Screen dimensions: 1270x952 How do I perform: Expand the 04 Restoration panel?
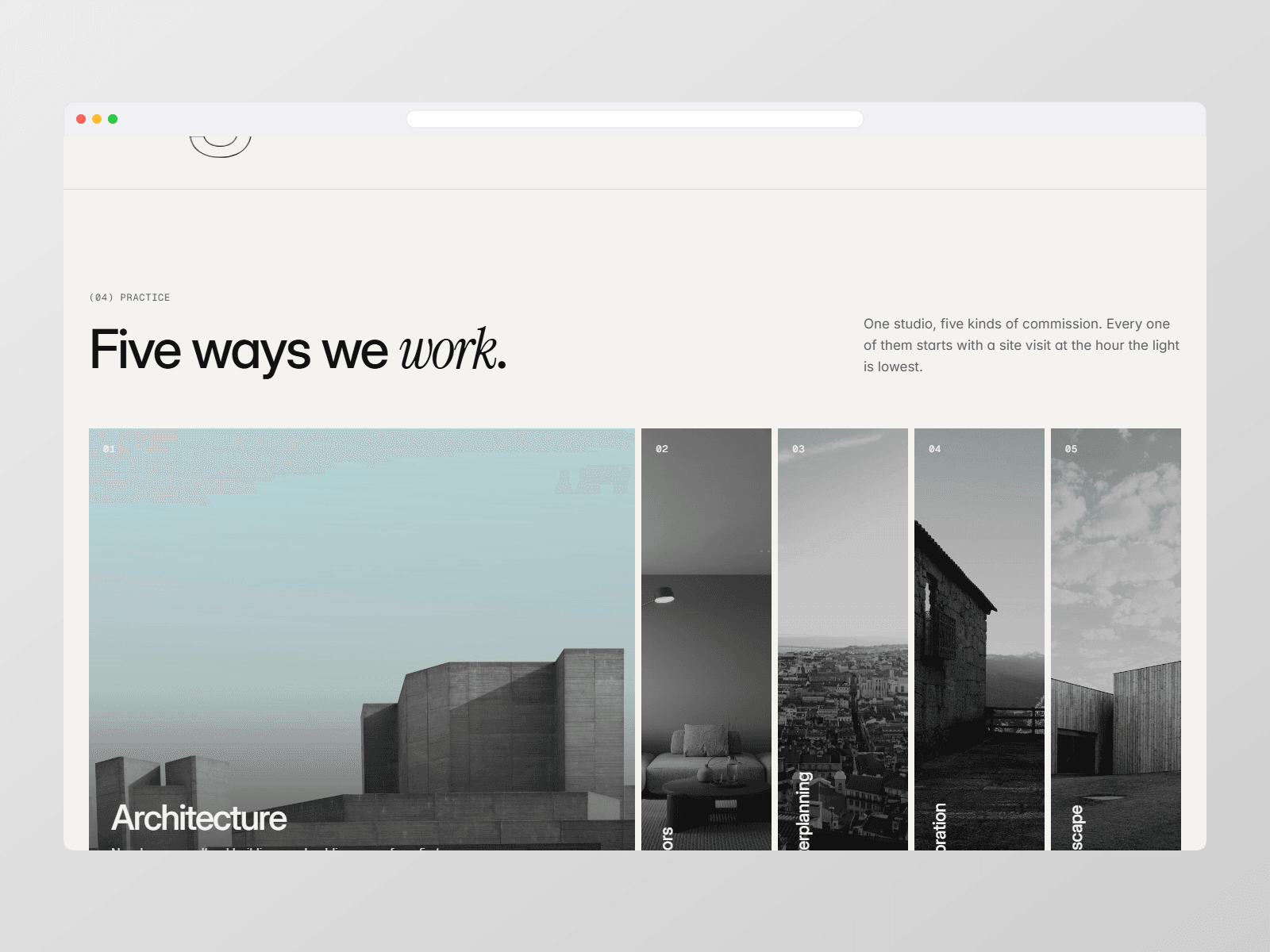coord(979,639)
